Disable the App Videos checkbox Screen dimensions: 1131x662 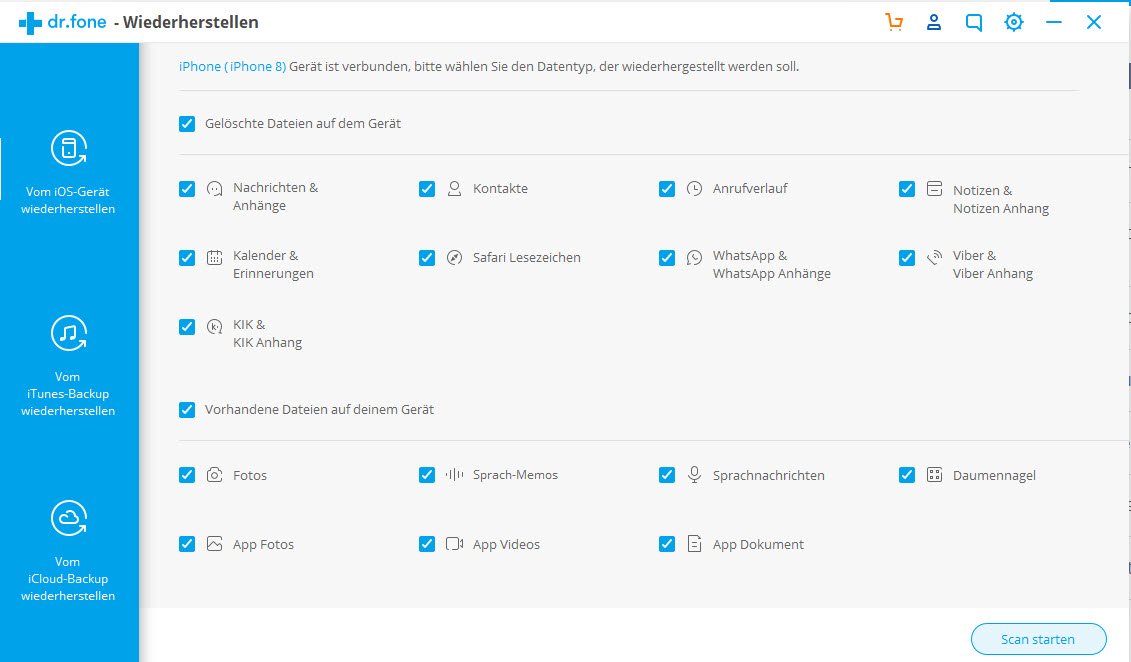427,544
